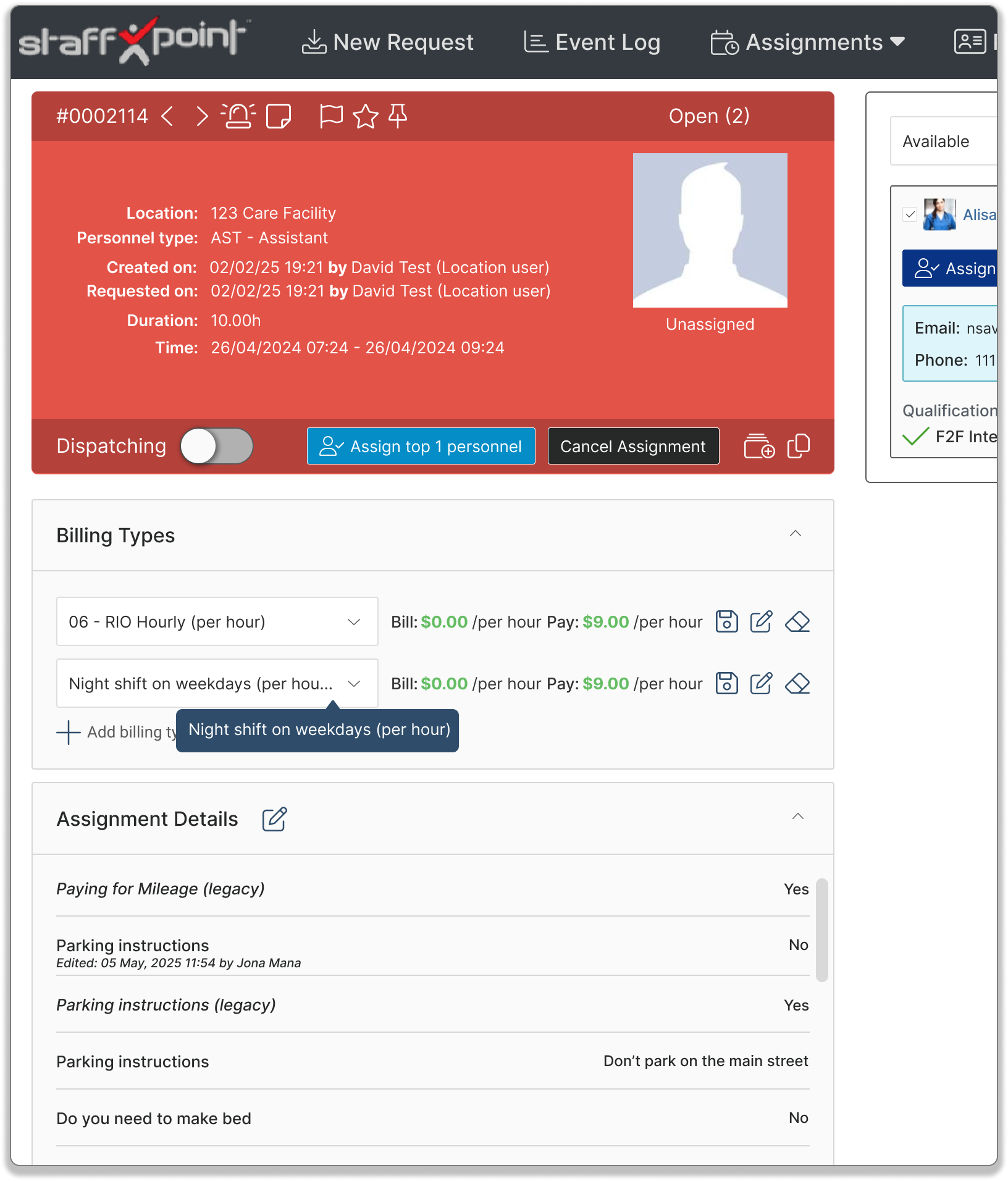Click the copy request icon
Viewport: 1008px width, 1181px height.
coord(799,446)
